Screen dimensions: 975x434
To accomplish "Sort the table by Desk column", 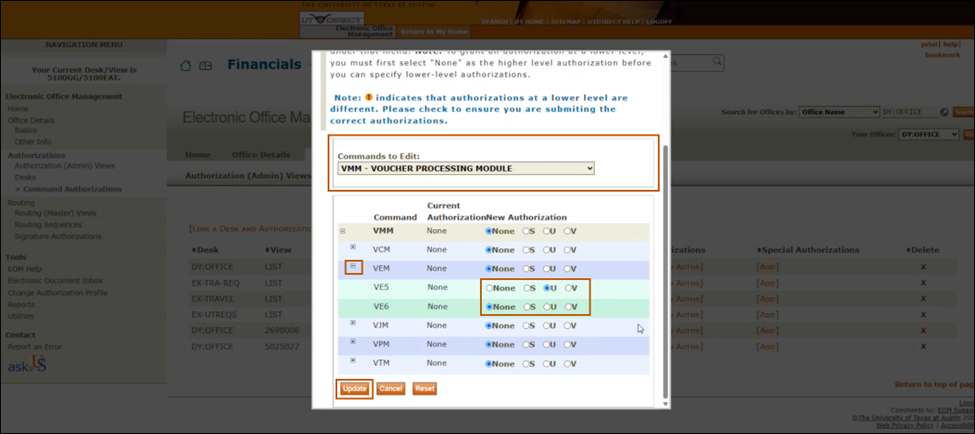I will [x=205, y=250].
